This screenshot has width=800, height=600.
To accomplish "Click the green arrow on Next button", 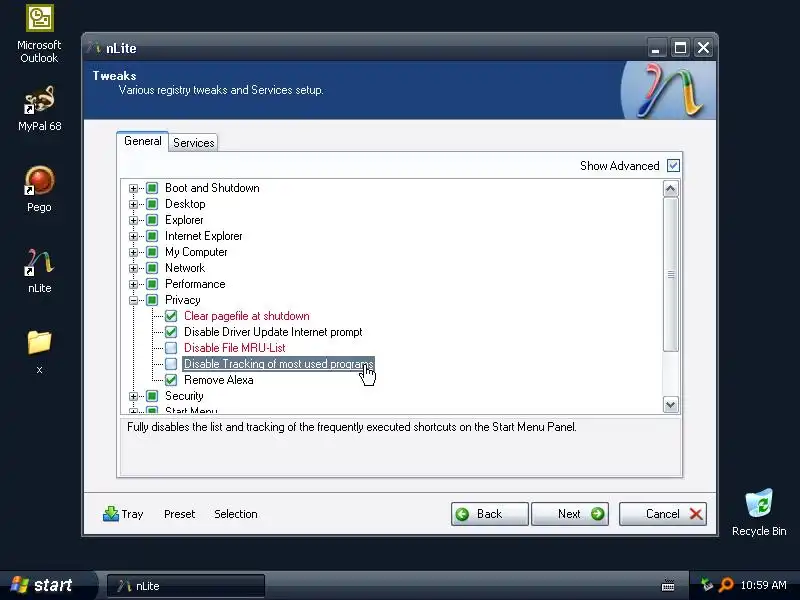I will [597, 514].
